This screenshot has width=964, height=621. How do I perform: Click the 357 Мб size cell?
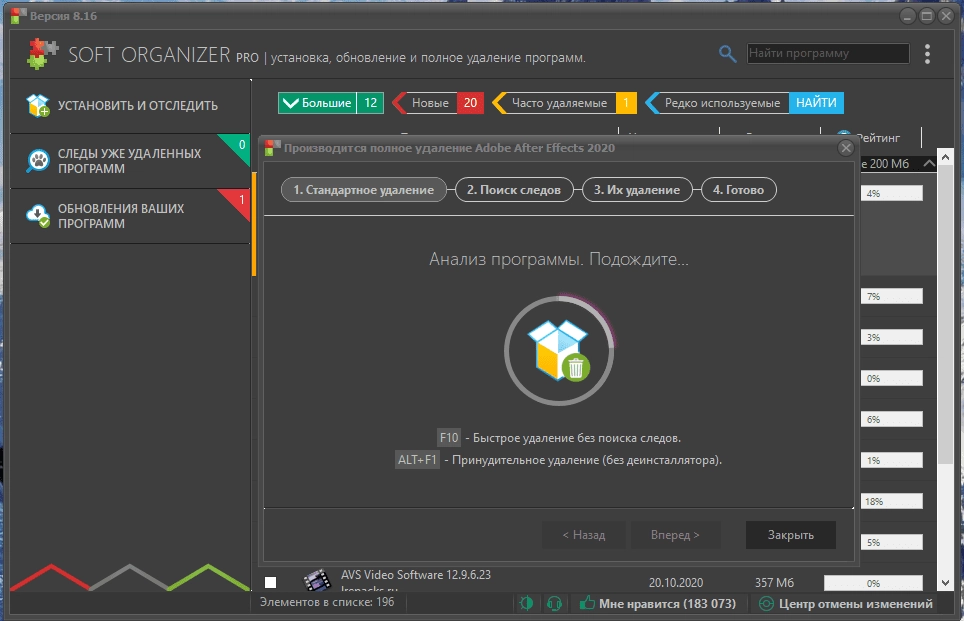tap(774, 582)
